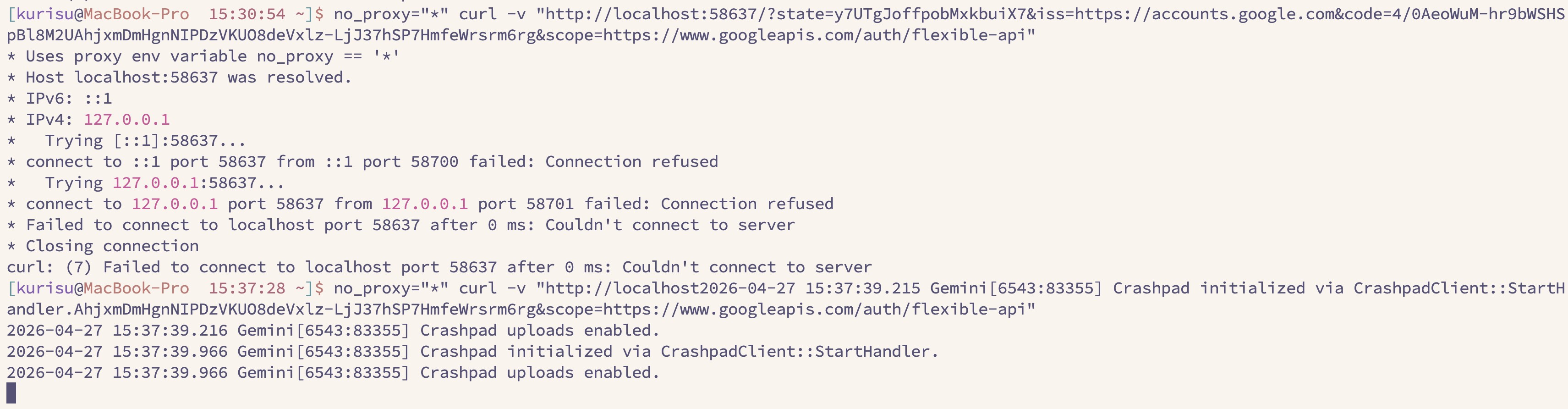The image size is (1568, 409).
Task: Click the 15:37:28 timestamp in the second prompt
Action: click(x=247, y=287)
